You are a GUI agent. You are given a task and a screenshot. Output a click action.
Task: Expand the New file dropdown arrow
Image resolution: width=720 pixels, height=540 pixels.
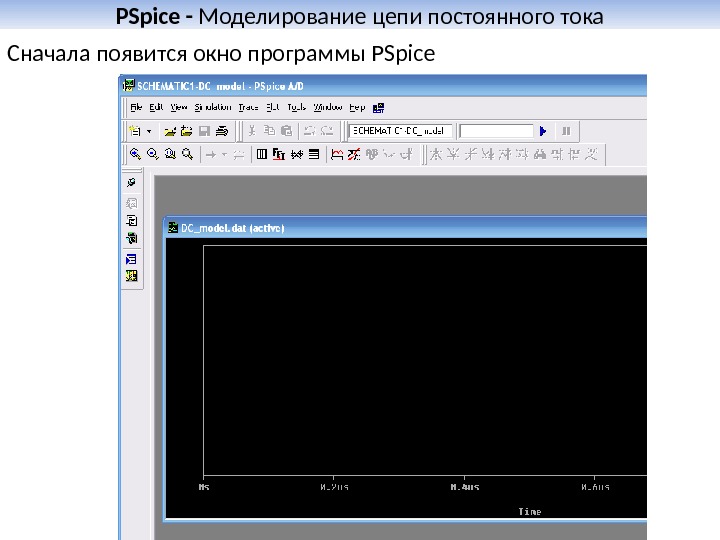pyautogui.click(x=149, y=131)
